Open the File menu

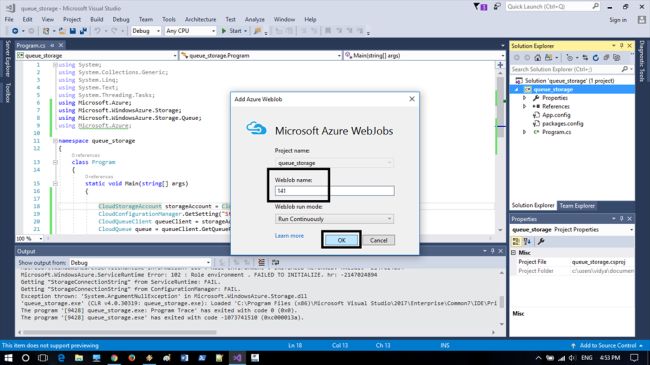(x=9, y=19)
